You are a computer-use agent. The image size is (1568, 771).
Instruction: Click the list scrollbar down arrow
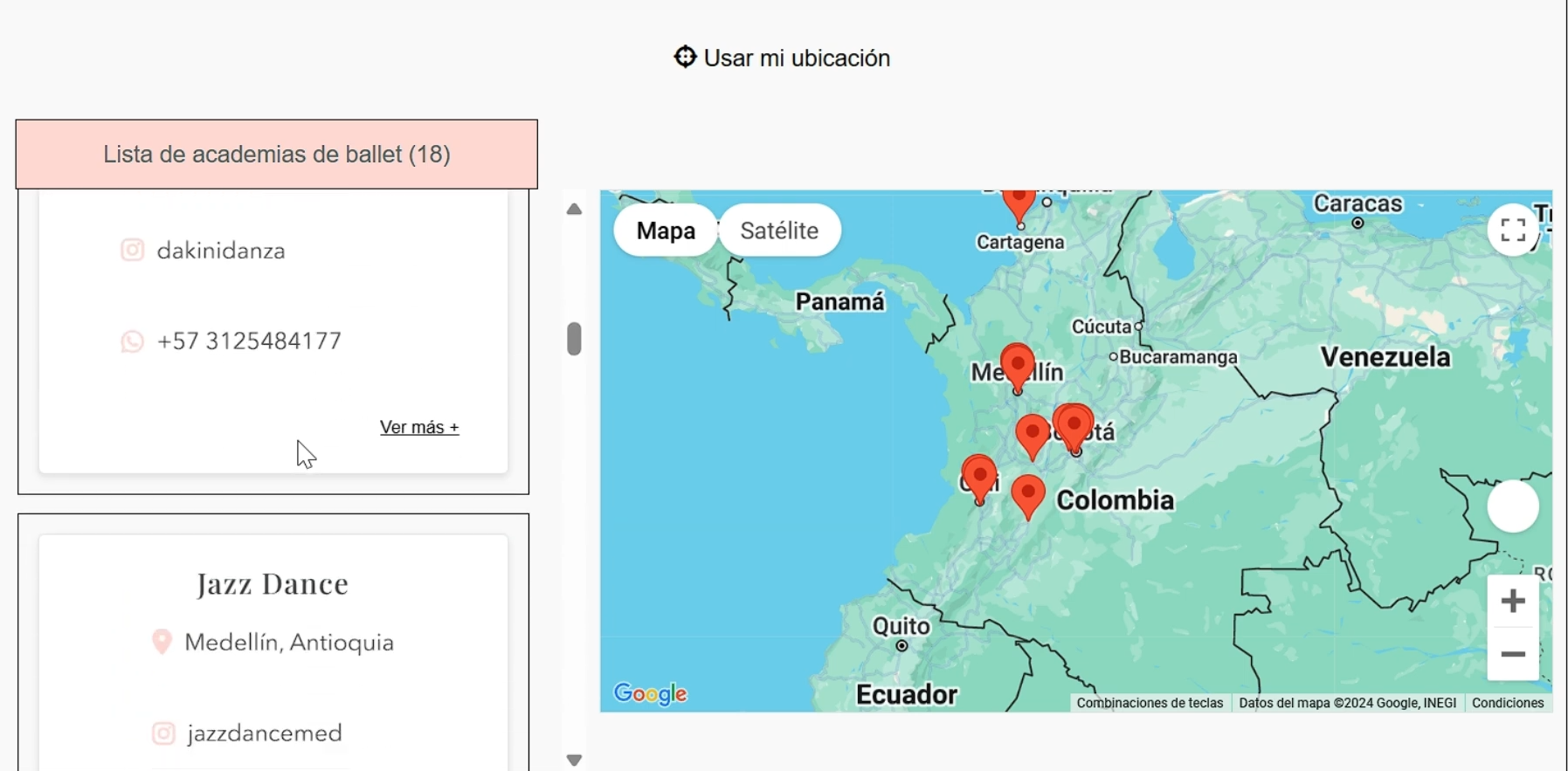tap(574, 761)
